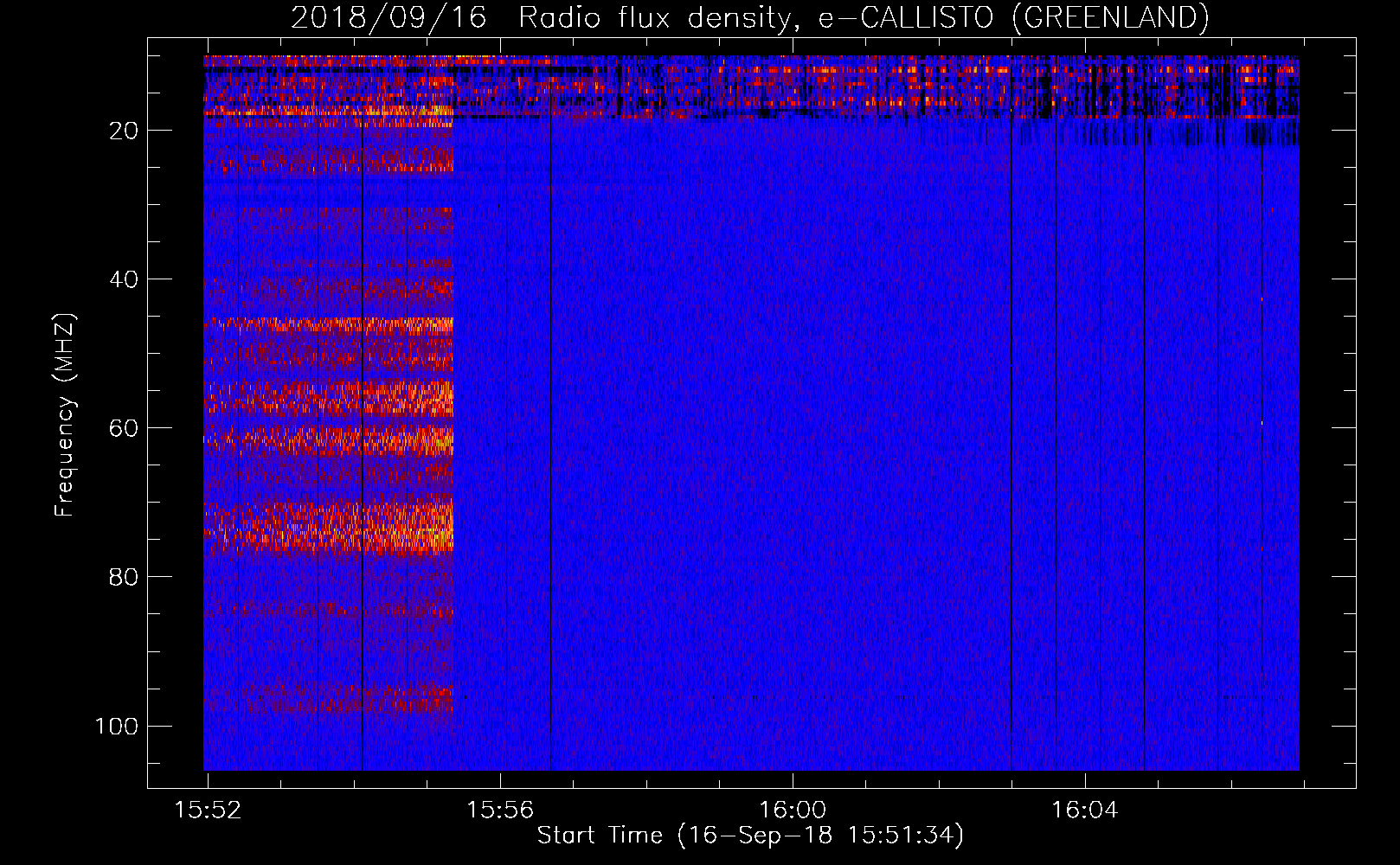The image size is (1400, 865).
Task: Select the 'Frequency (MHZ)' axis label
Action: (65, 414)
